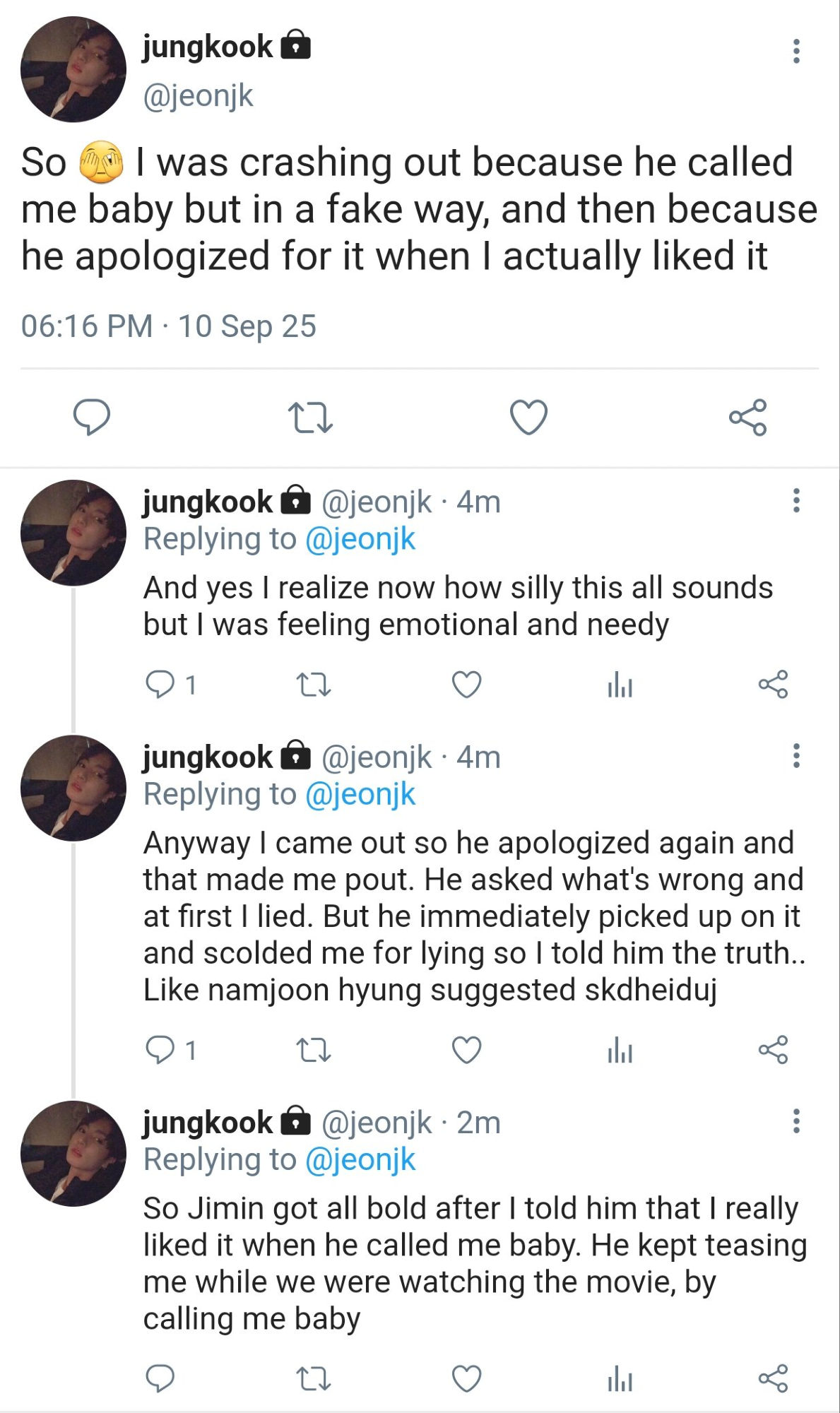
Task: Like the 'emotional and needy' reply
Action: [x=466, y=685]
